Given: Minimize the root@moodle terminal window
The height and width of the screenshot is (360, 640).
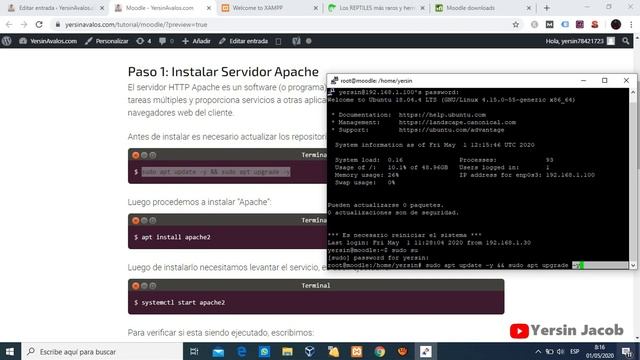Looking at the screenshot, I should coord(583,80).
